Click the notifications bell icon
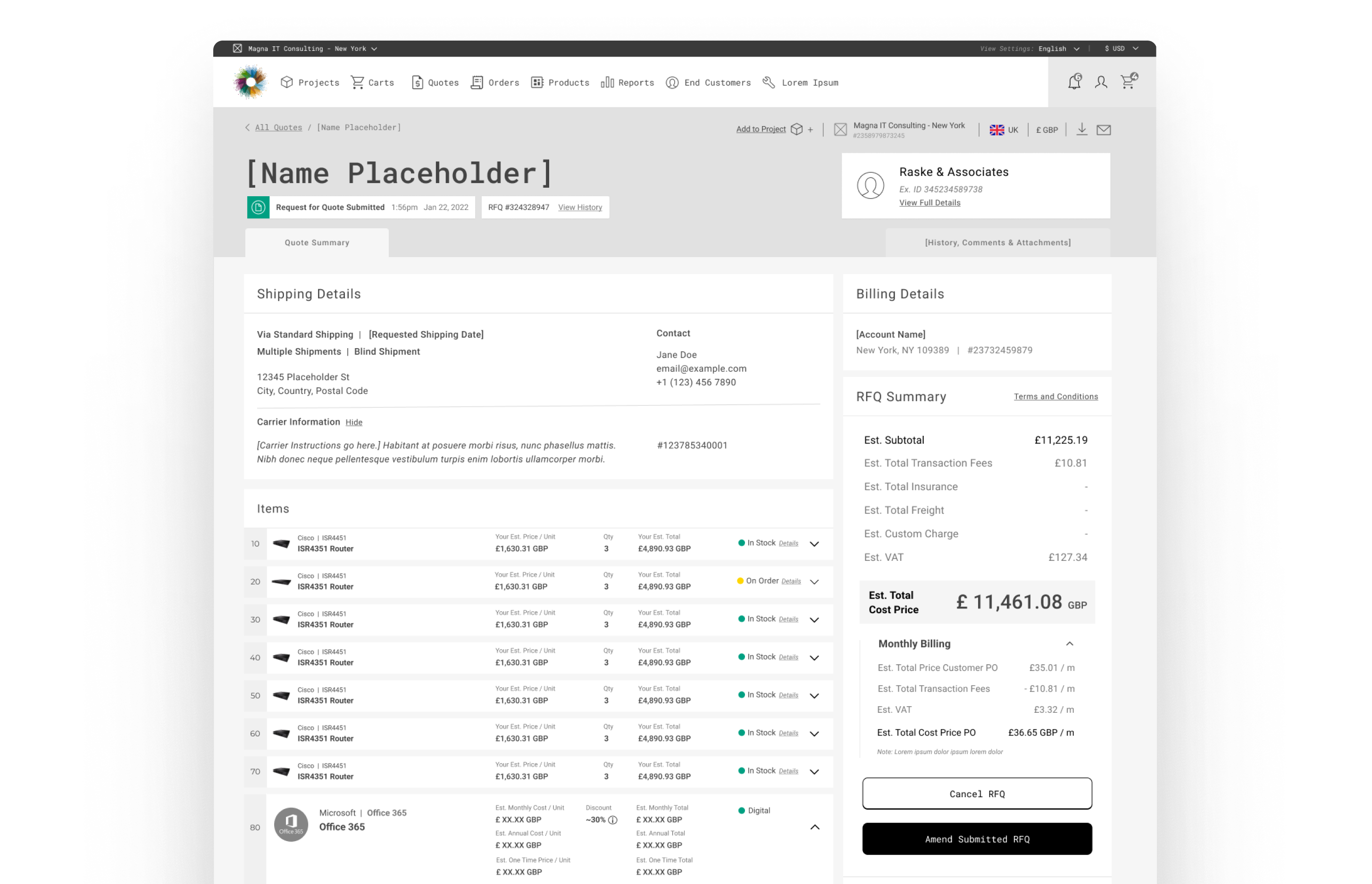Image resolution: width=1372 pixels, height=884 pixels. pyautogui.click(x=1074, y=82)
